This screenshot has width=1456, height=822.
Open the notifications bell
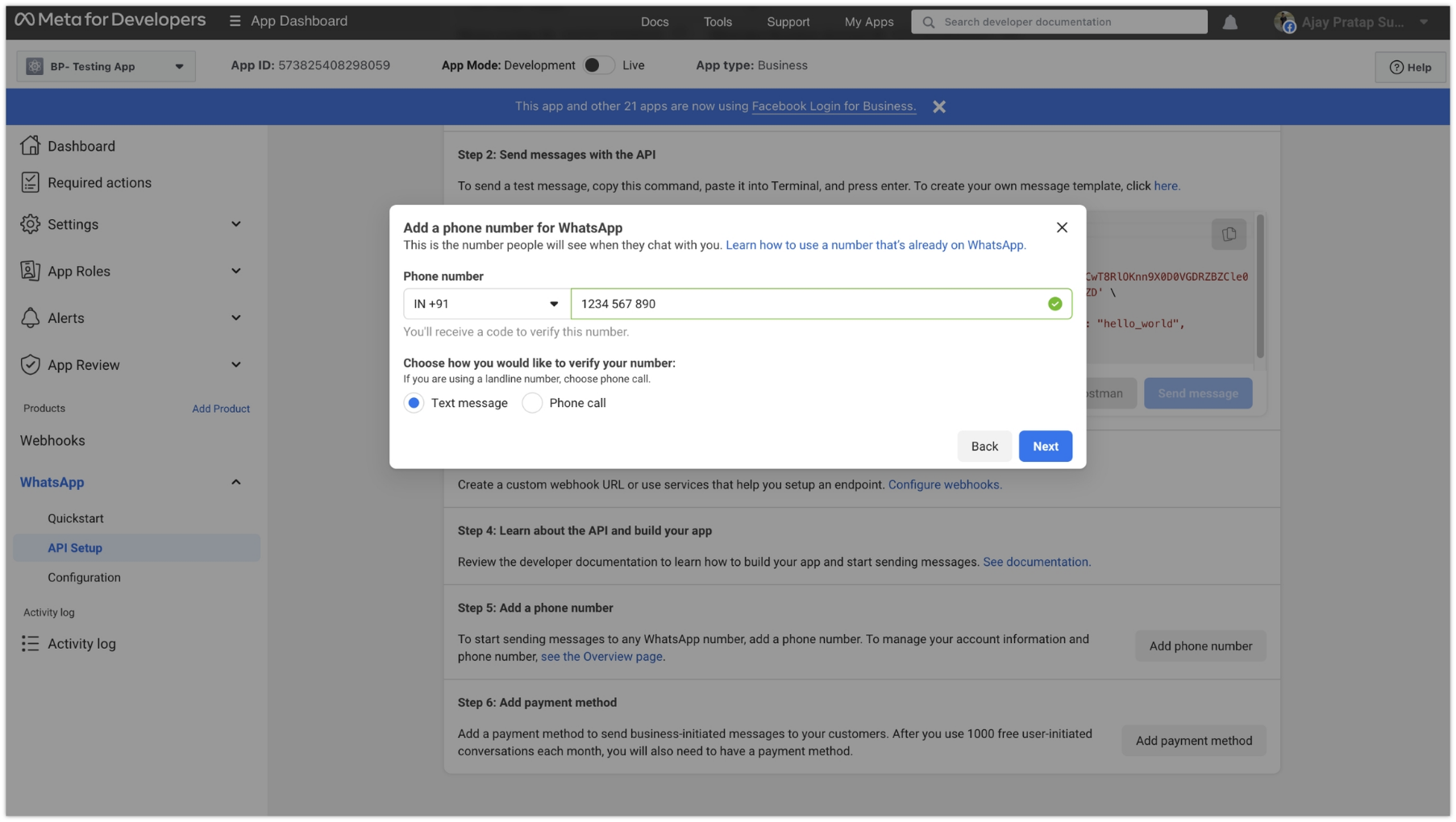click(x=1229, y=22)
